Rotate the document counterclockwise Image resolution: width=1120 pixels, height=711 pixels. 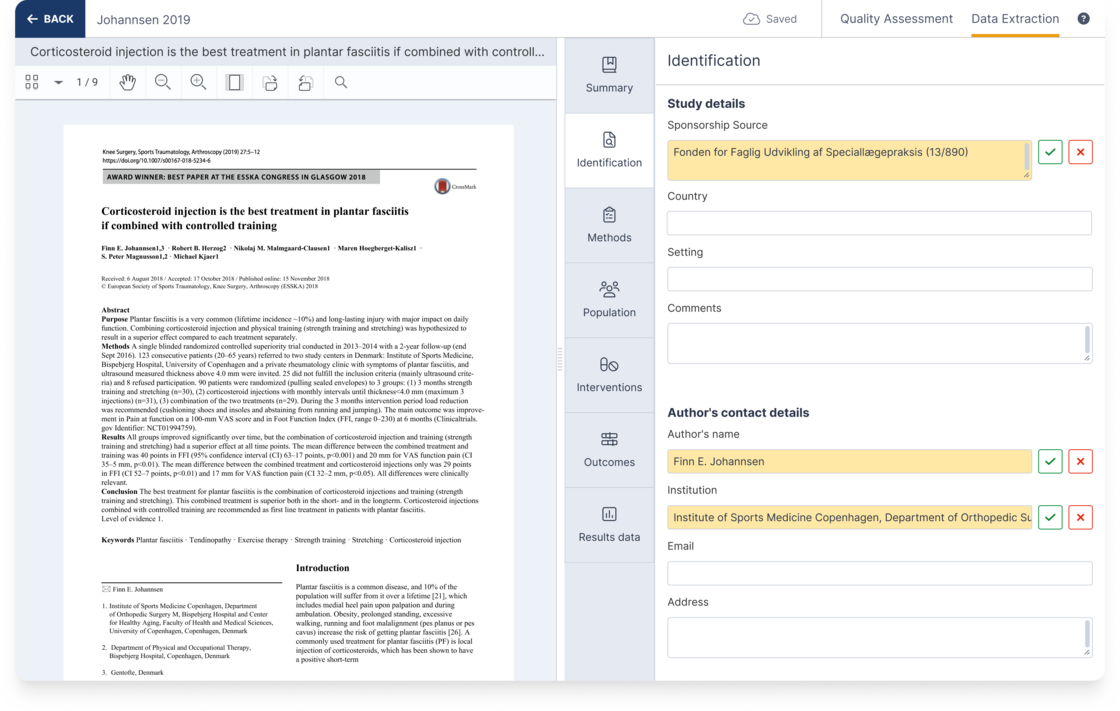pos(306,82)
